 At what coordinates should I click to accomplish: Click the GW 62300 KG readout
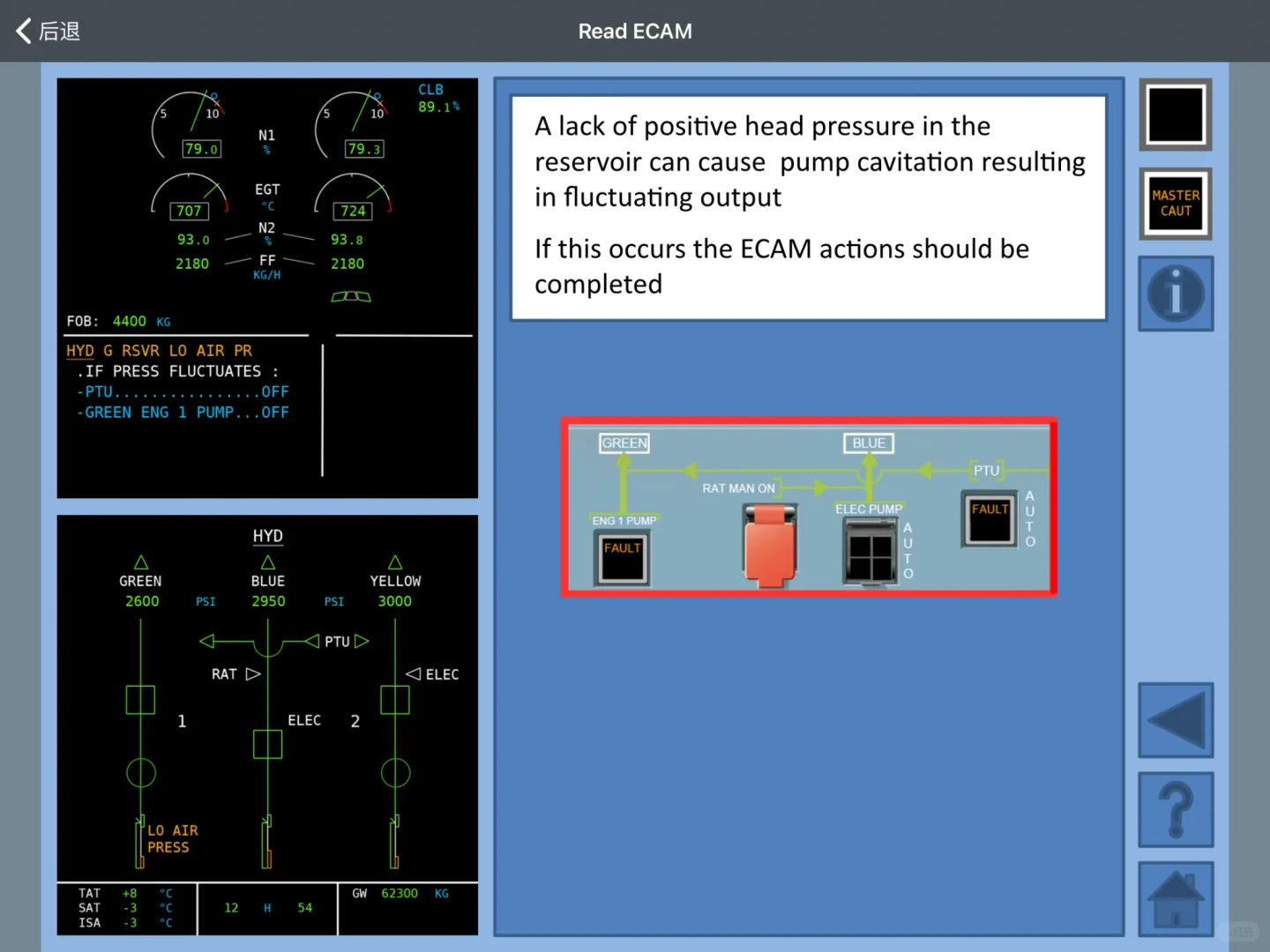400,894
